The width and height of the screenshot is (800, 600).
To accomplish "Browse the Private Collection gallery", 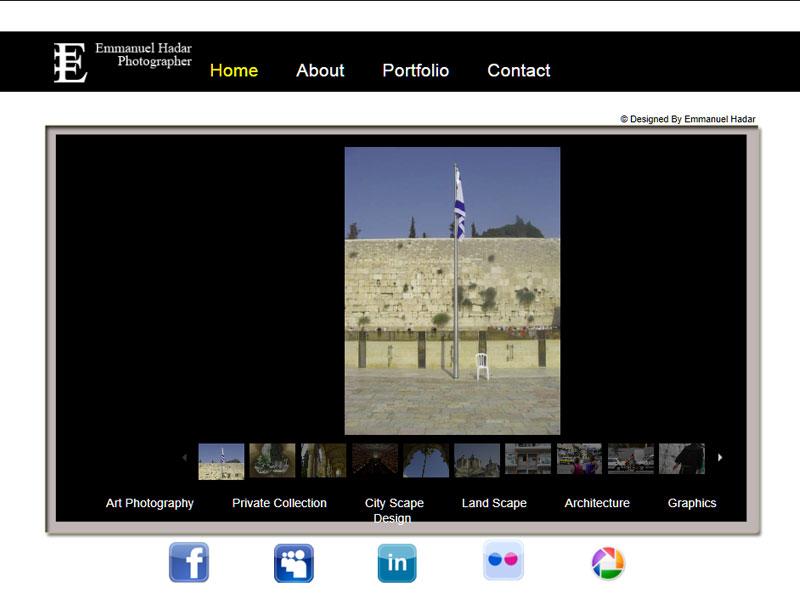I will (x=279, y=503).
